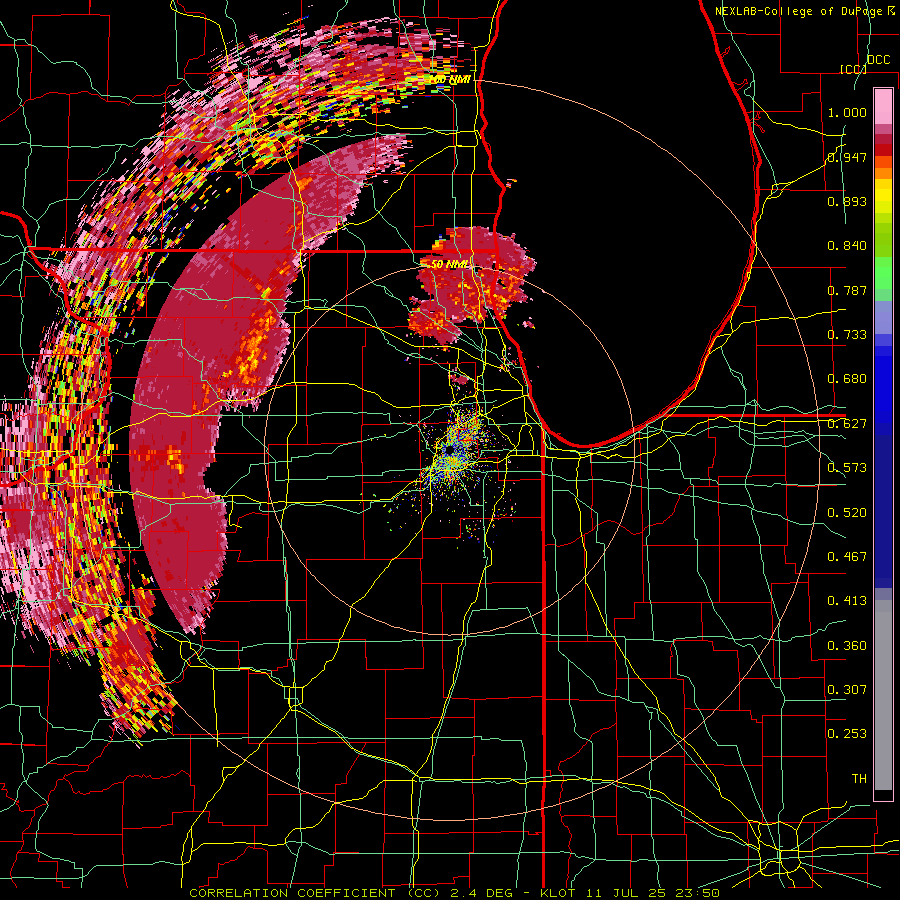Select the 0.680 legend value
Viewport: 900px width, 900px height.
coord(847,378)
